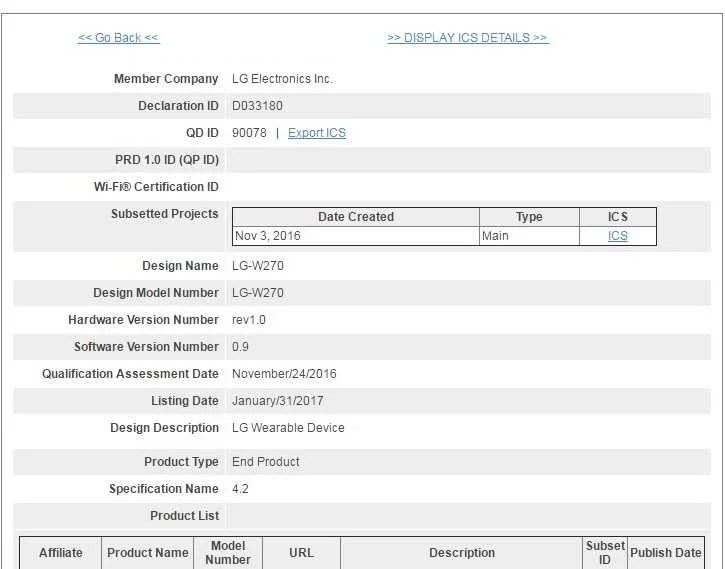
Task: Click the 'Description' column header
Action: click(x=461, y=553)
